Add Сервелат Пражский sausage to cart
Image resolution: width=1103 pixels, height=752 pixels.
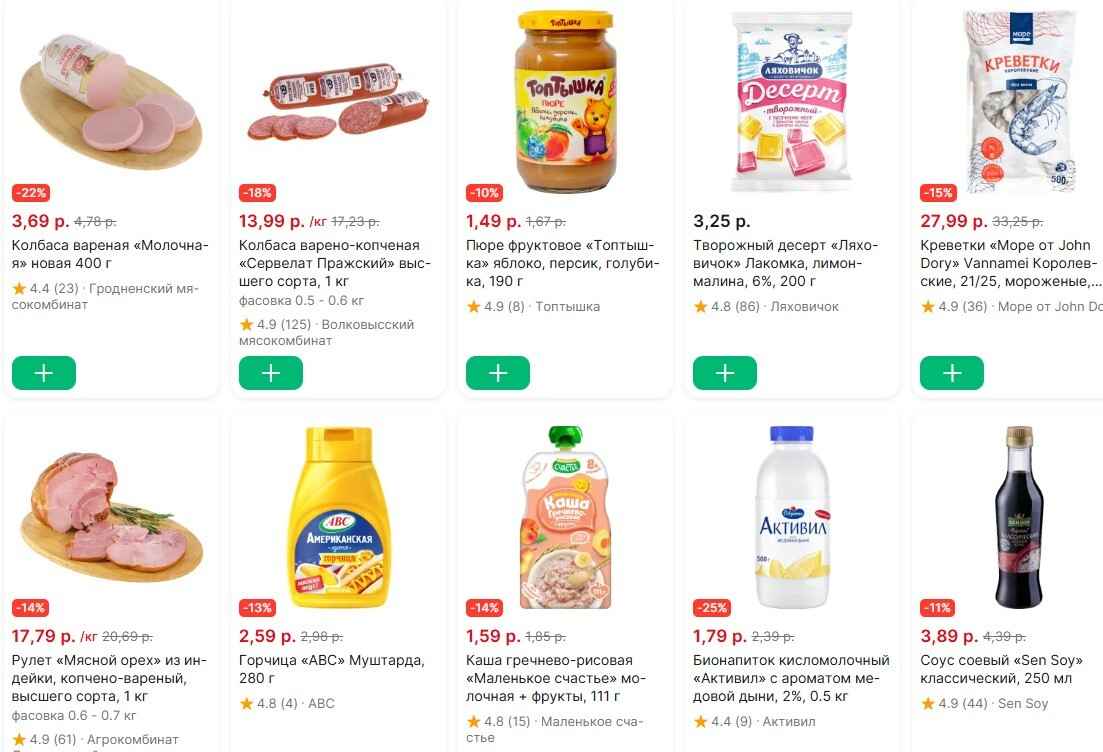(271, 373)
